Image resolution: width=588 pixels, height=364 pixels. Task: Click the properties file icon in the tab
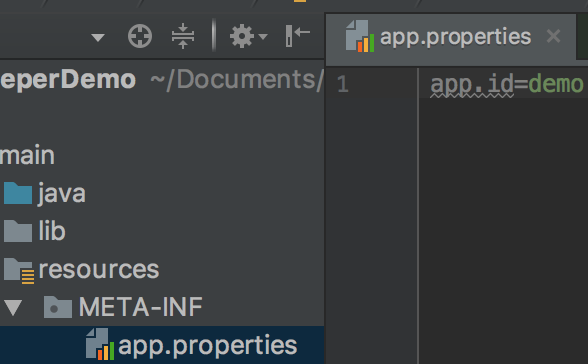coord(360,36)
